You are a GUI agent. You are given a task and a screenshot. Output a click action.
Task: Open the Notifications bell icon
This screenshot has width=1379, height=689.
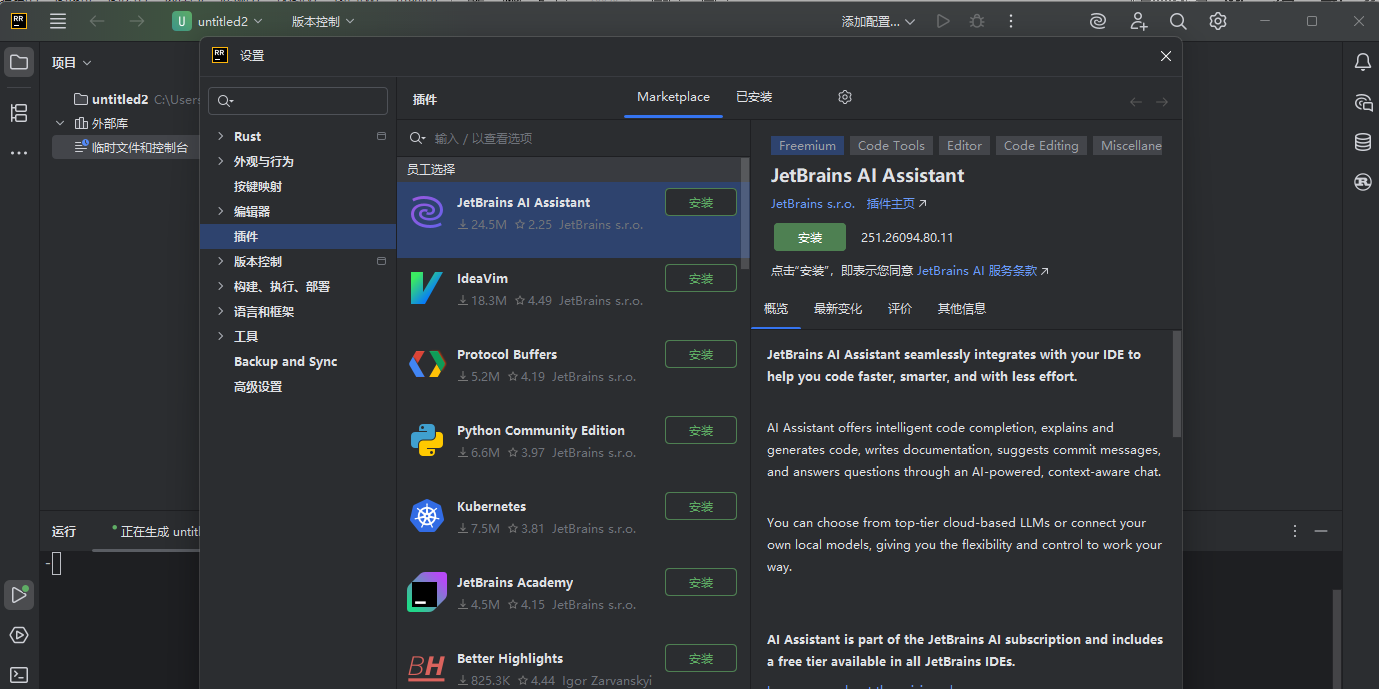(1362, 63)
